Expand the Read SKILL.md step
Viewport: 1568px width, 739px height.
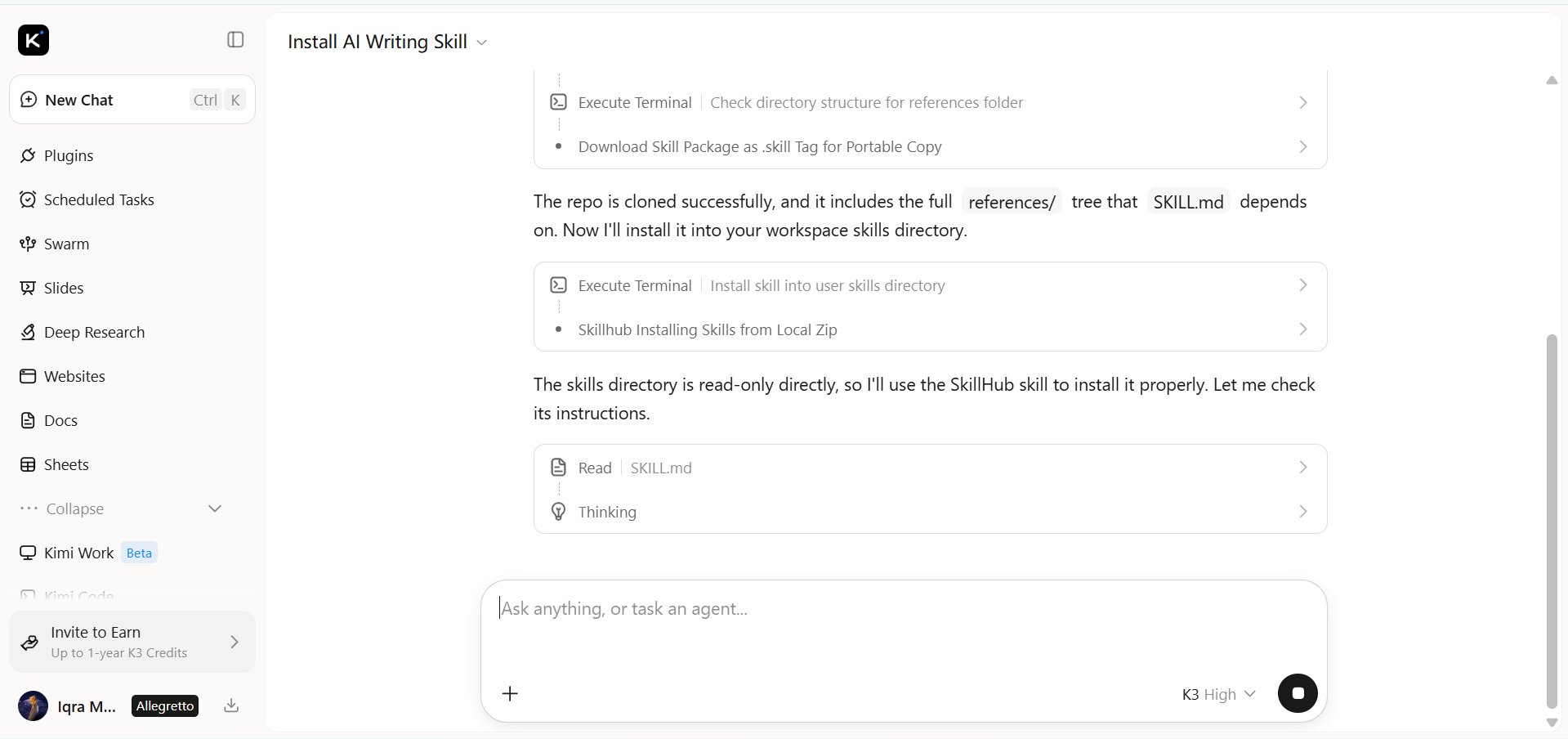[930, 468]
